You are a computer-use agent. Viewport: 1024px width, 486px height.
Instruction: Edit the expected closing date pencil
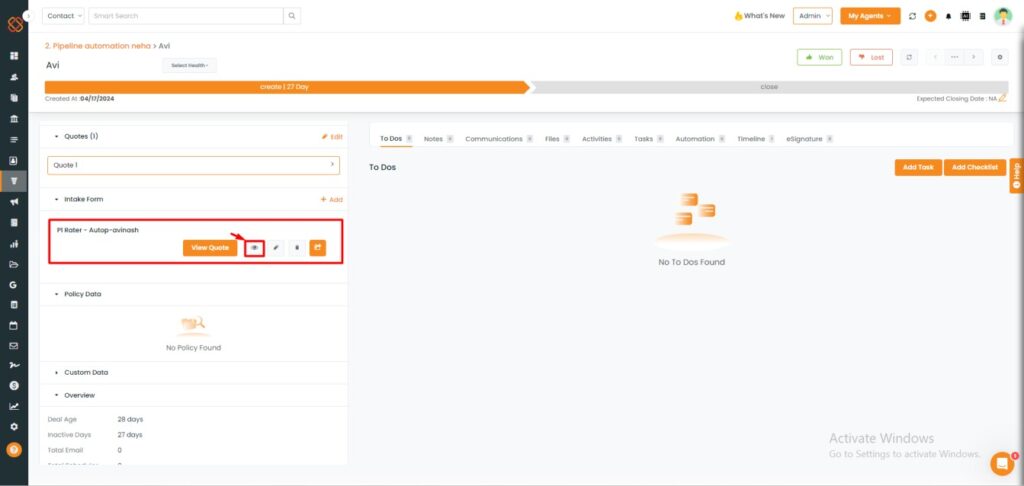point(1002,99)
